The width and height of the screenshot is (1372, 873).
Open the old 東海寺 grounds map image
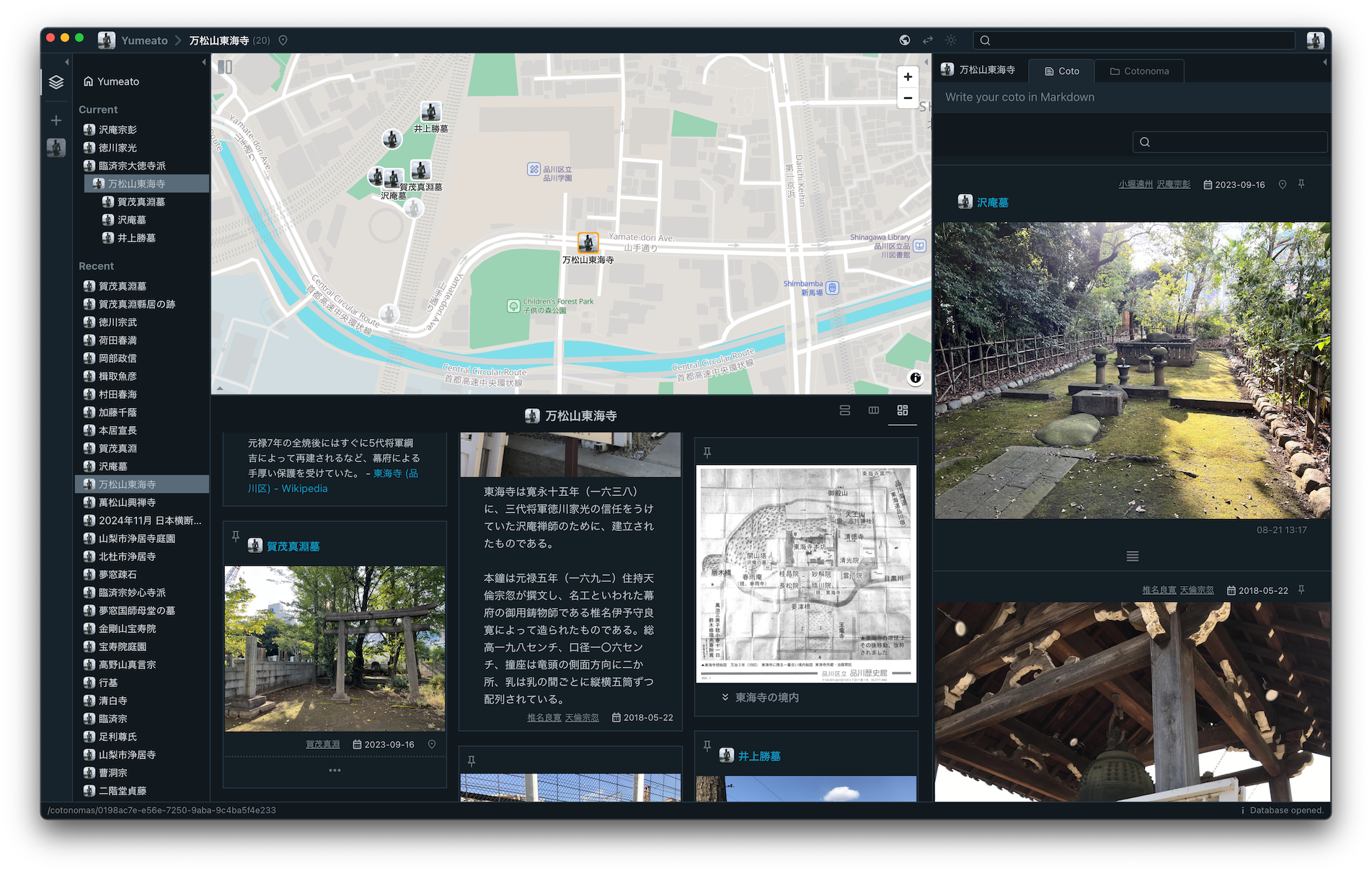(806, 574)
